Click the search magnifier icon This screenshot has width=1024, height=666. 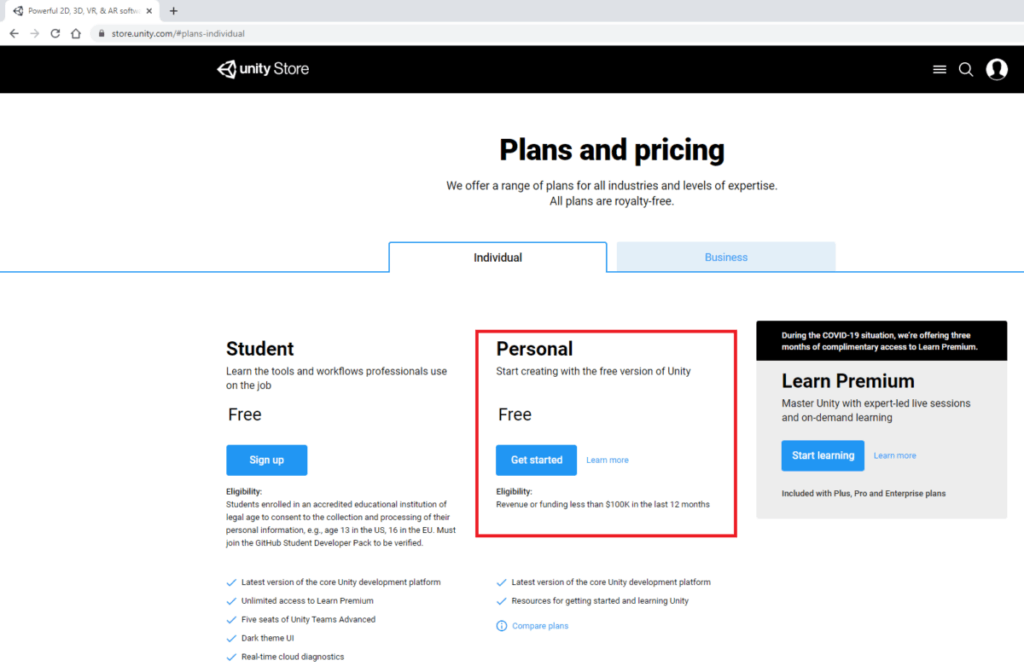pyautogui.click(x=966, y=69)
